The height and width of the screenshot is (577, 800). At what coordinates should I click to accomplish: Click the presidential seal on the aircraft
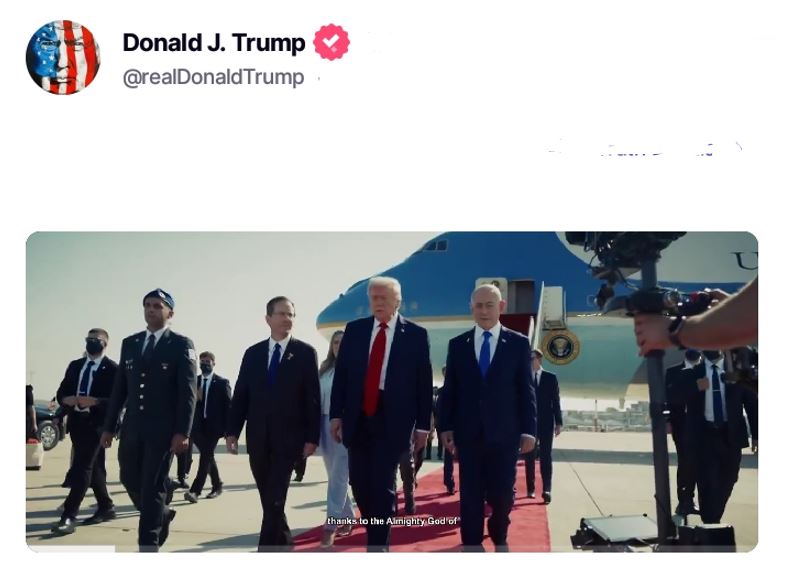[x=560, y=347]
